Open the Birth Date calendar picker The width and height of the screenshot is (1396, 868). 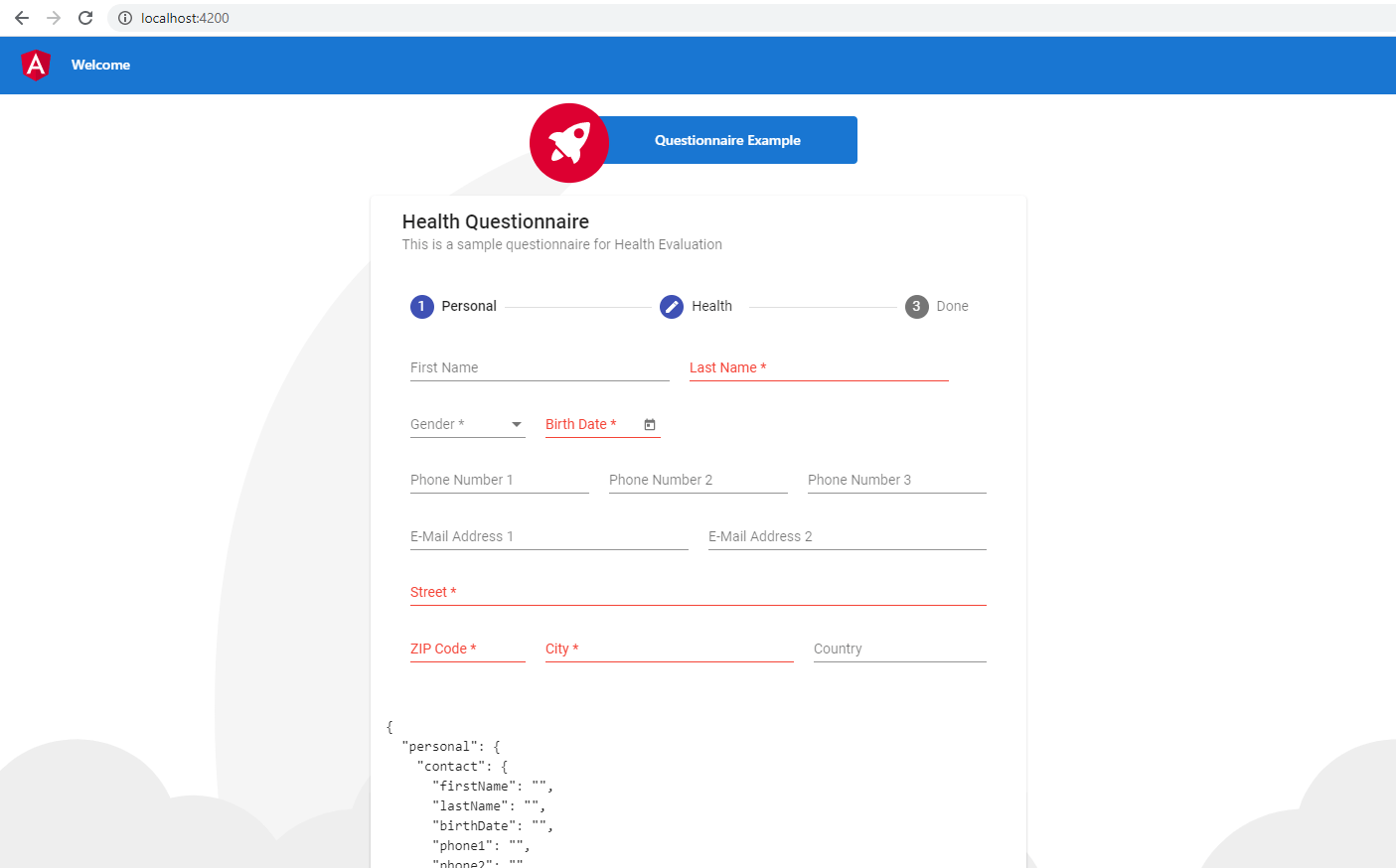[x=650, y=424]
